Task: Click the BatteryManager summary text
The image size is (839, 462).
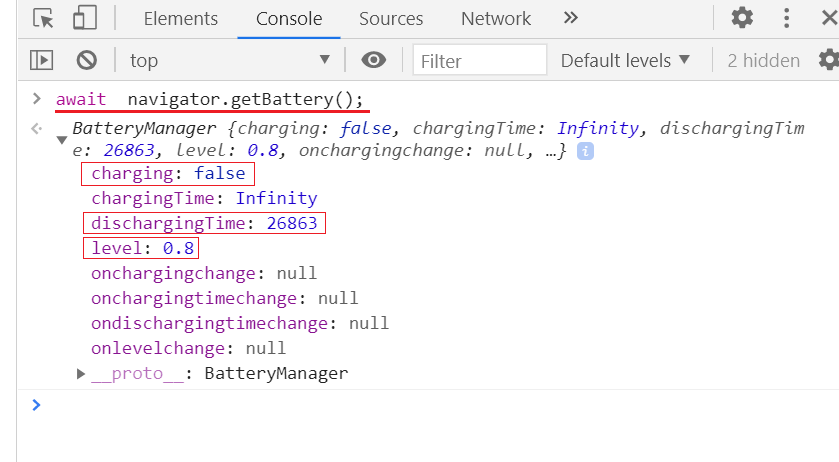Action: (438, 140)
